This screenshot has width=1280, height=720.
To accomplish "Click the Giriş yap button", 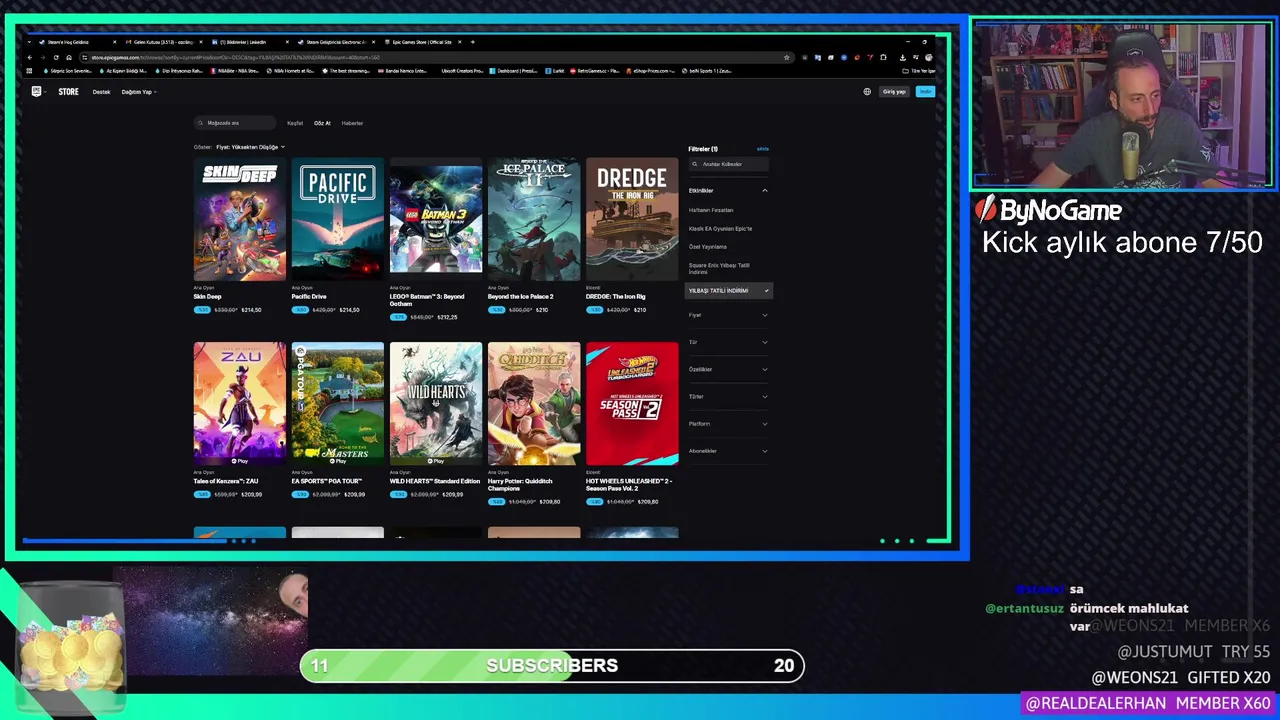I will pos(894,91).
